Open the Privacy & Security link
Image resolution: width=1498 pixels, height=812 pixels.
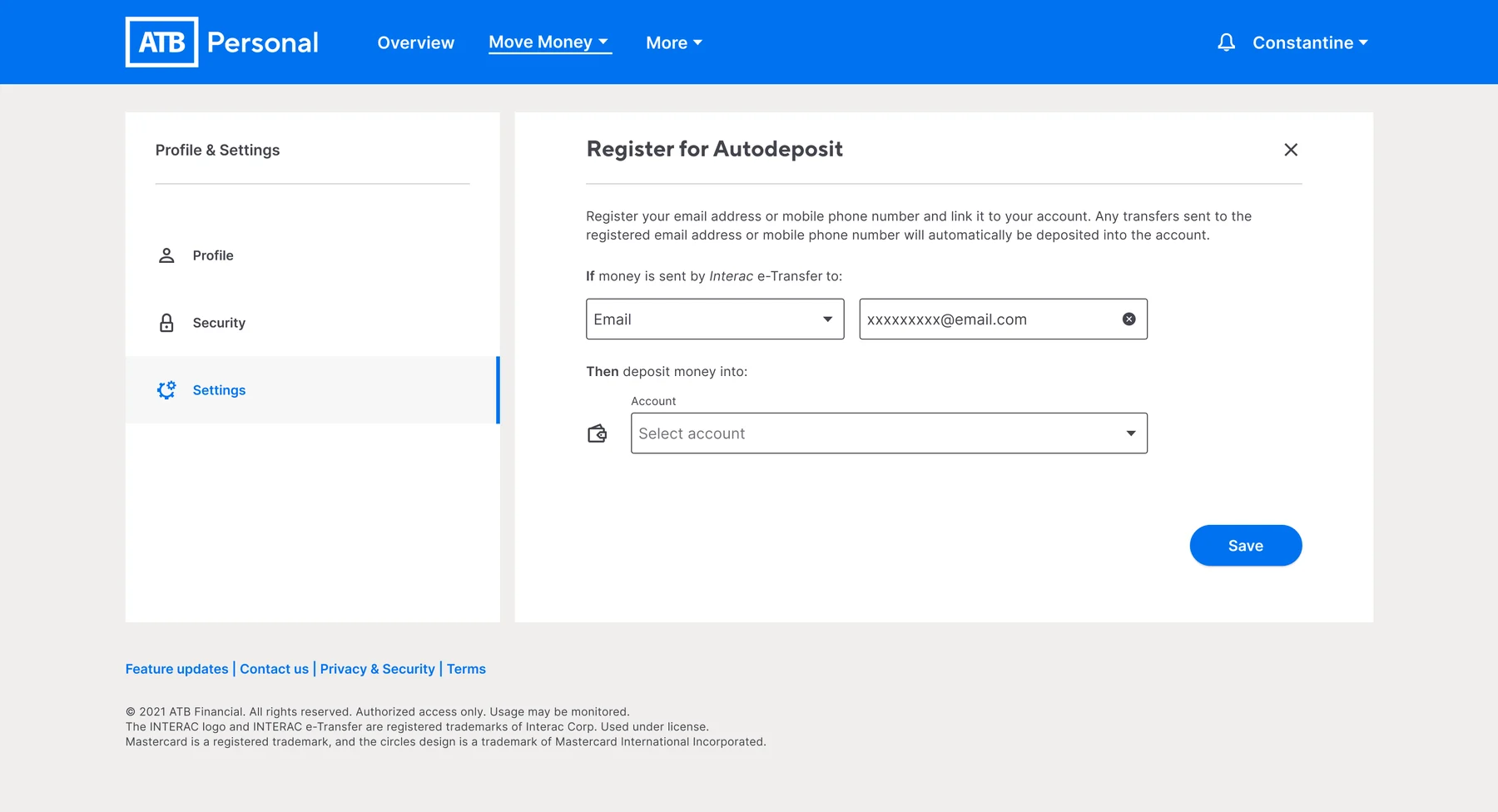pos(378,669)
